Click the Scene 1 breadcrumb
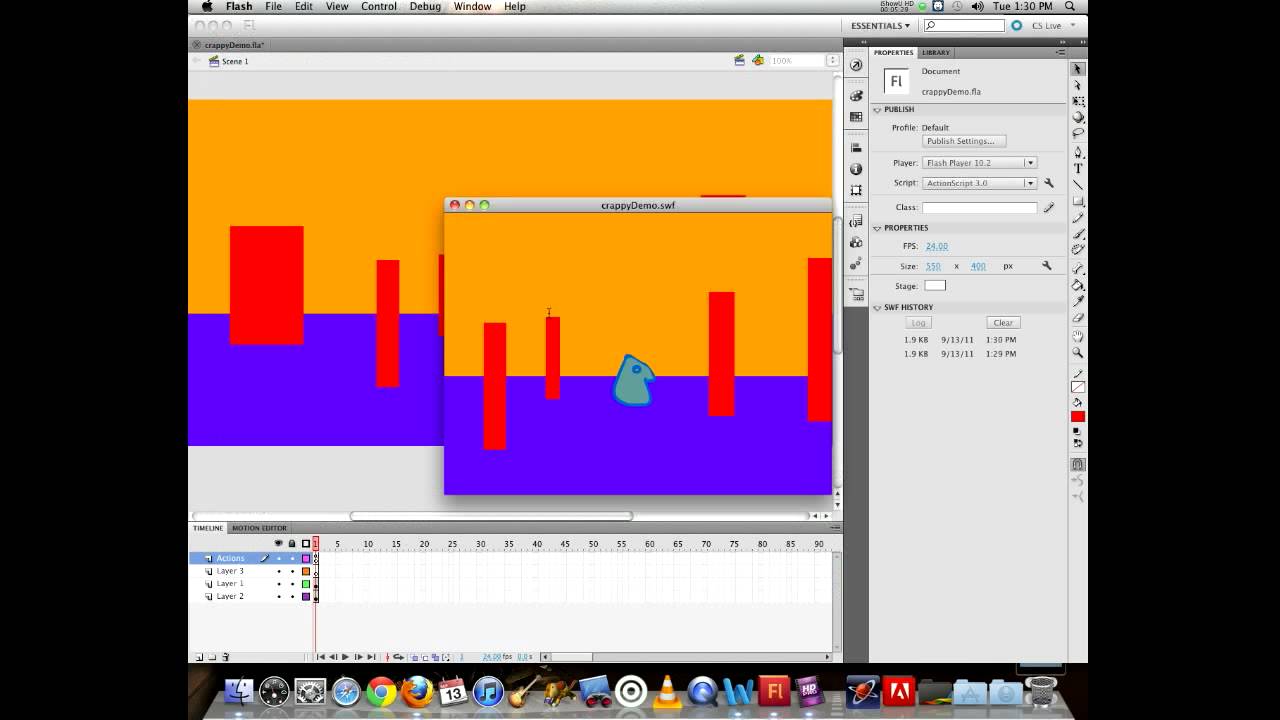Viewport: 1280px width, 720px height. (x=235, y=61)
